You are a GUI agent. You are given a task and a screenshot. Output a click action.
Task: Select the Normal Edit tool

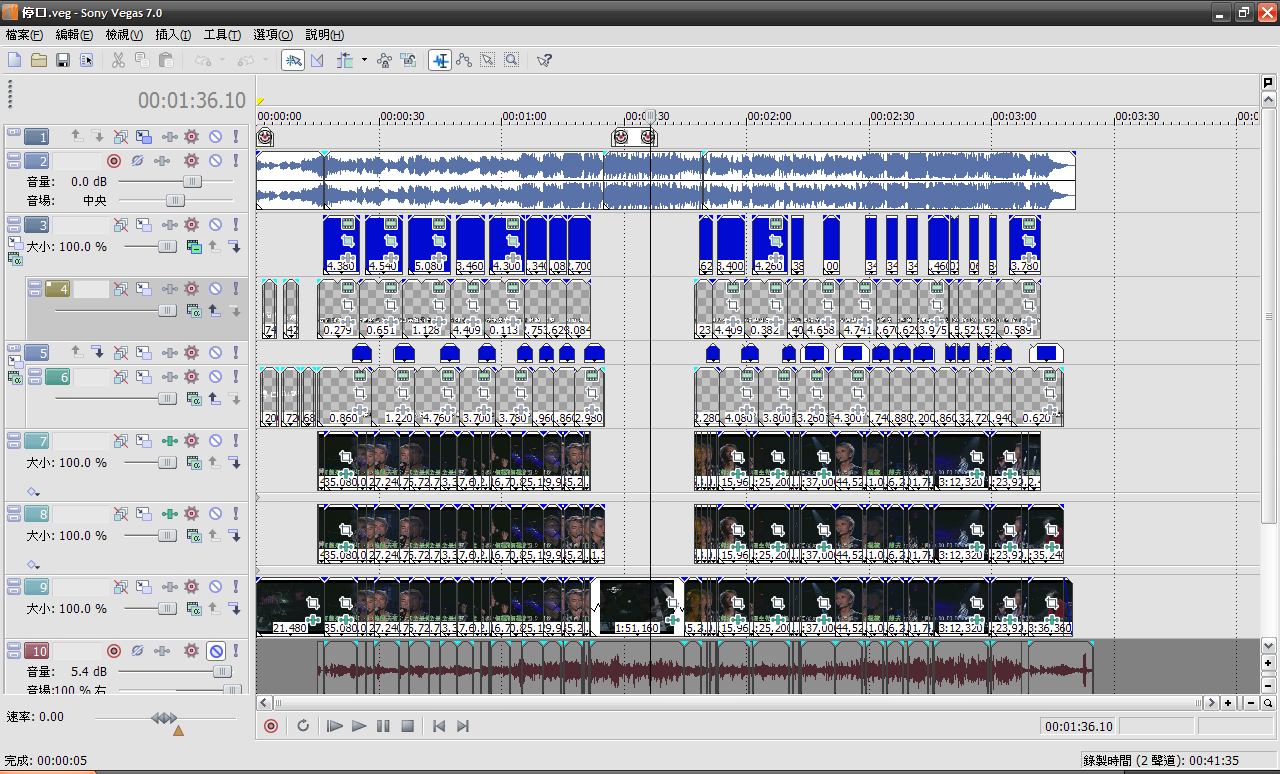[x=440, y=60]
